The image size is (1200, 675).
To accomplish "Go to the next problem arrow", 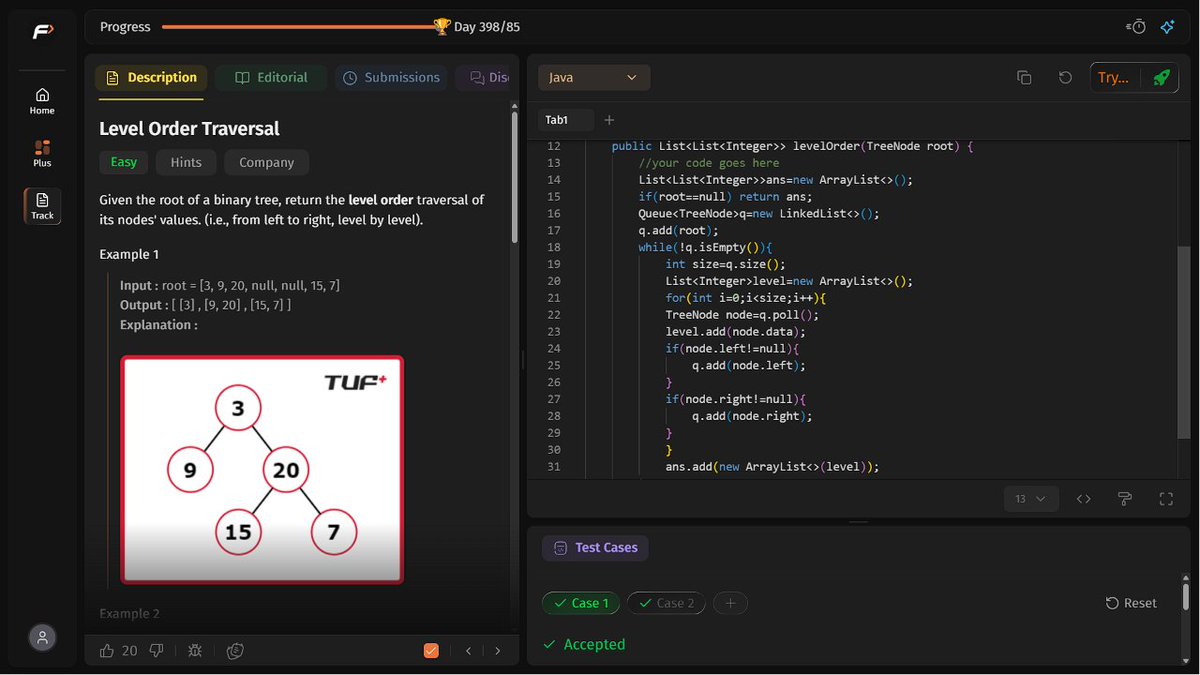I will coord(497,651).
